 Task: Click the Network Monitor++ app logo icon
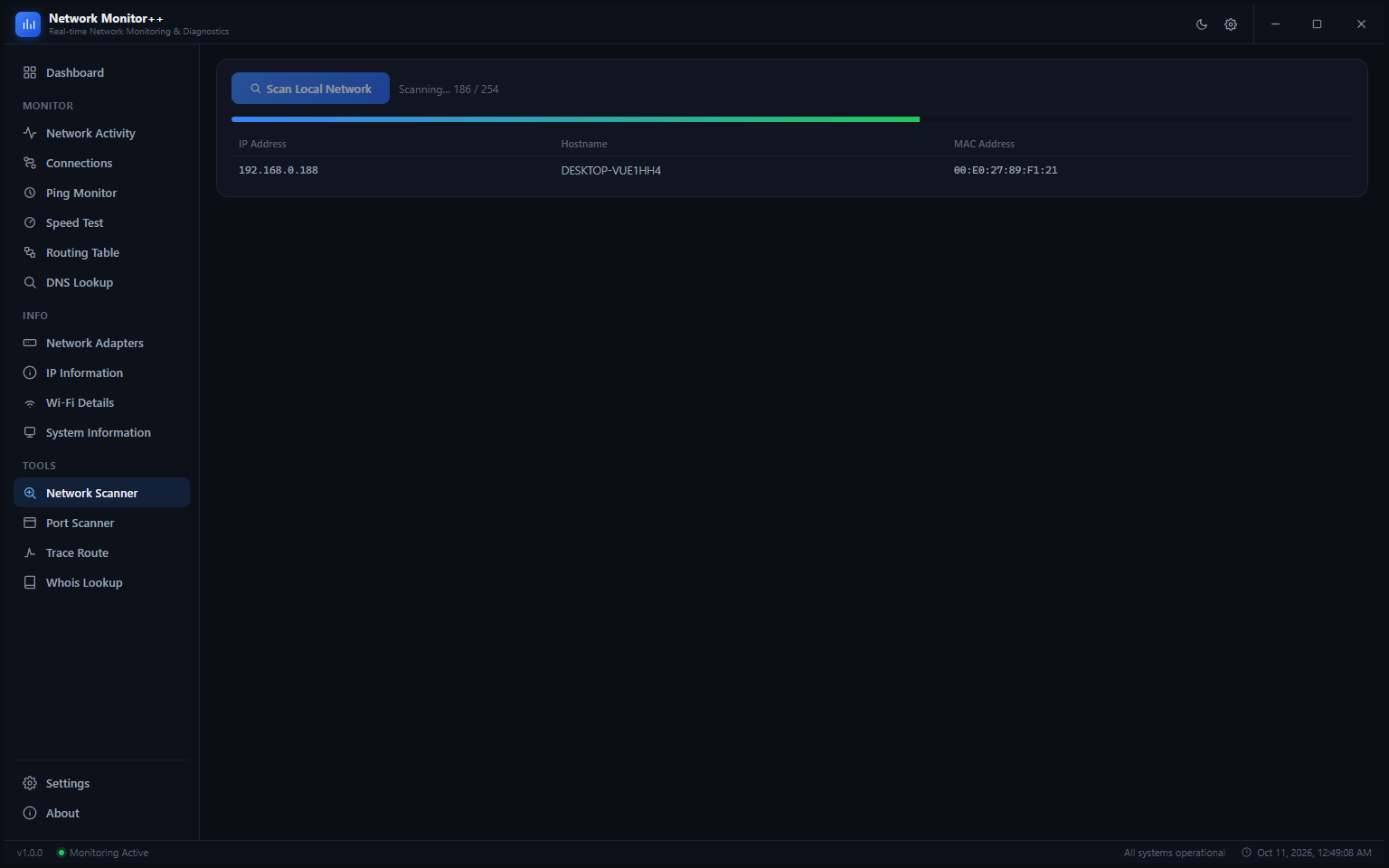[28, 24]
